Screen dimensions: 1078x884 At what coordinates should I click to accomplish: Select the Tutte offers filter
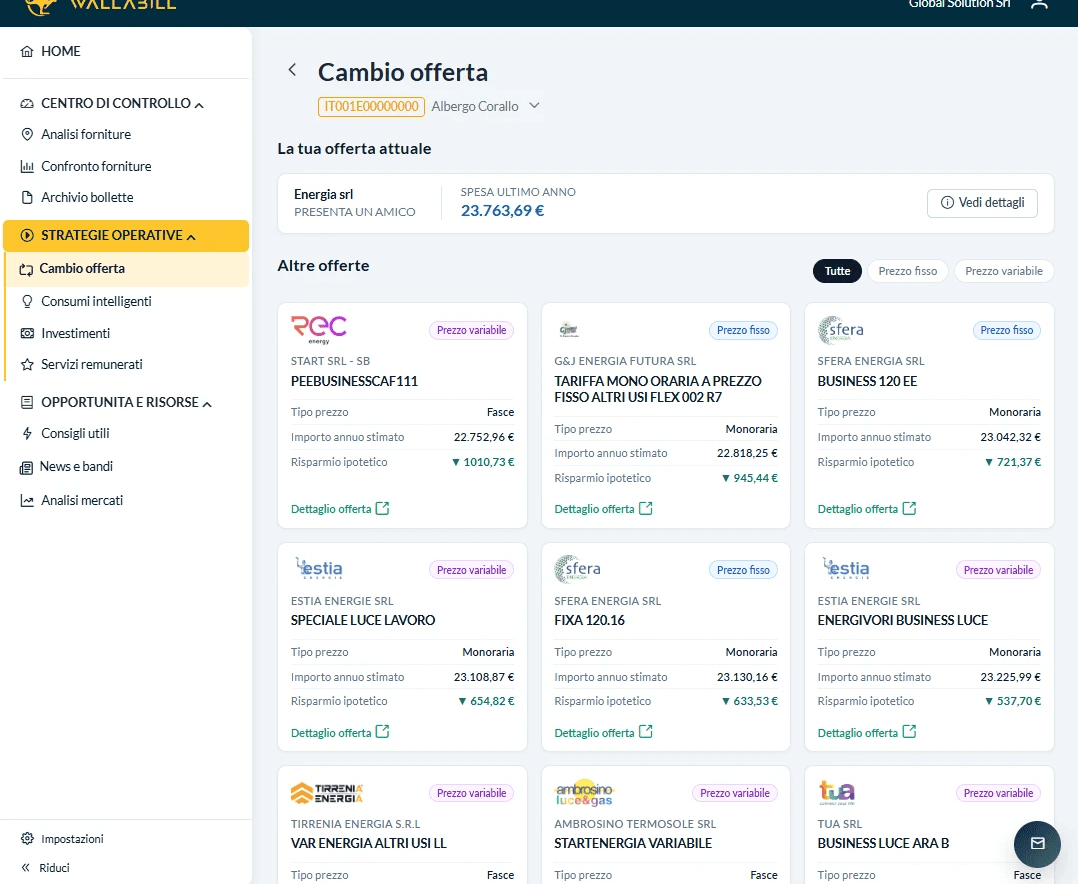tap(837, 271)
